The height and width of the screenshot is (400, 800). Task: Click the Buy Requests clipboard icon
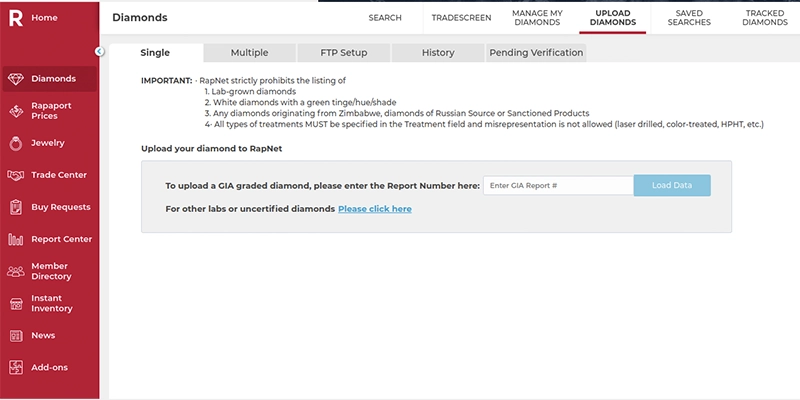tap(16, 207)
